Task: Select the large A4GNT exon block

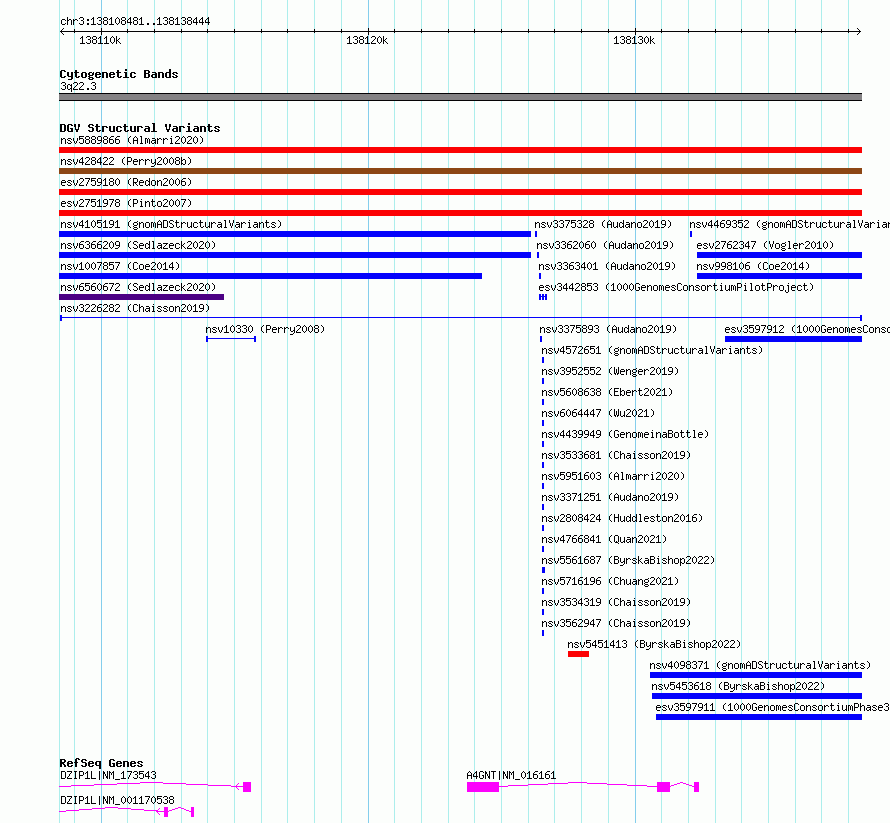Action: tap(483, 787)
